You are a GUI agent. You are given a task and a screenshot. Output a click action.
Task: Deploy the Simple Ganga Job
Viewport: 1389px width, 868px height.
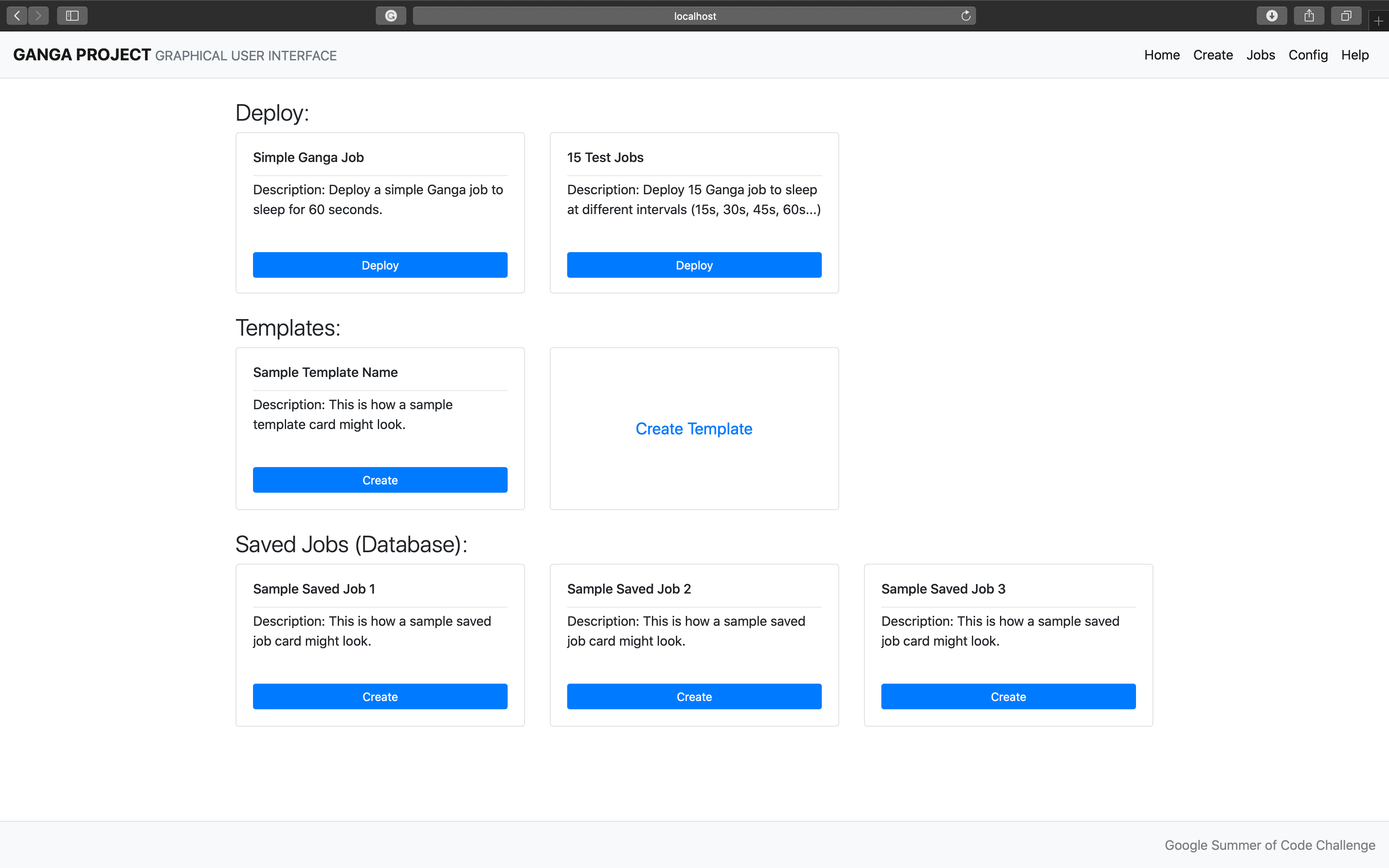[x=380, y=265]
